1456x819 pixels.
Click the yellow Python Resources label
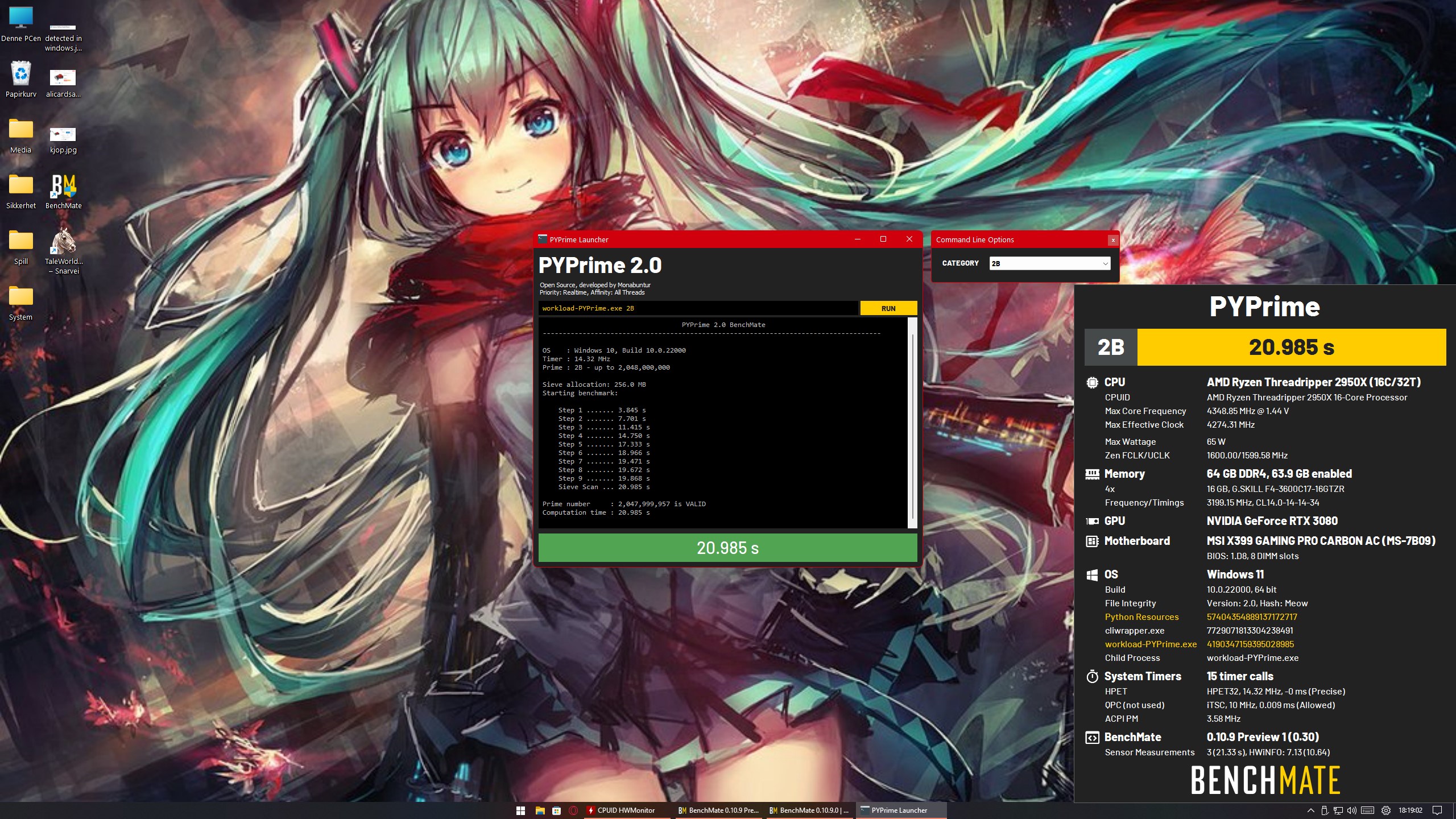pyautogui.click(x=1141, y=617)
